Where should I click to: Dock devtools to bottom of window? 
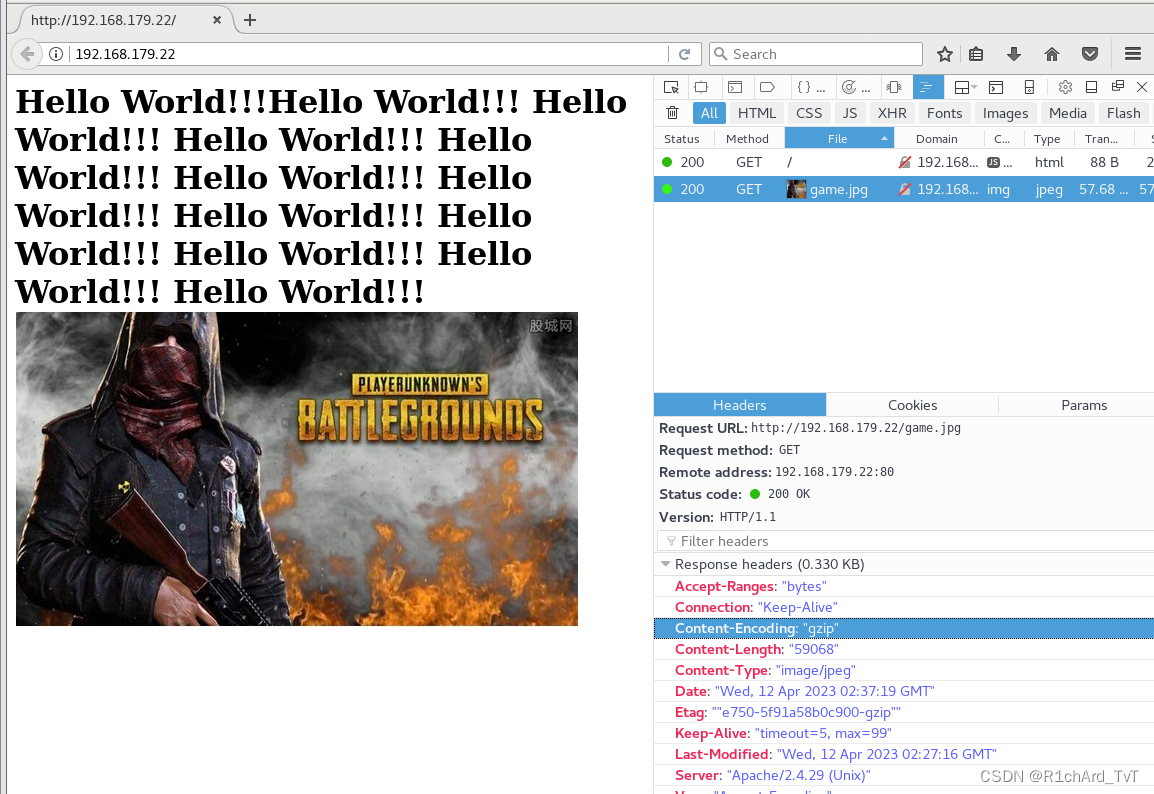1091,88
